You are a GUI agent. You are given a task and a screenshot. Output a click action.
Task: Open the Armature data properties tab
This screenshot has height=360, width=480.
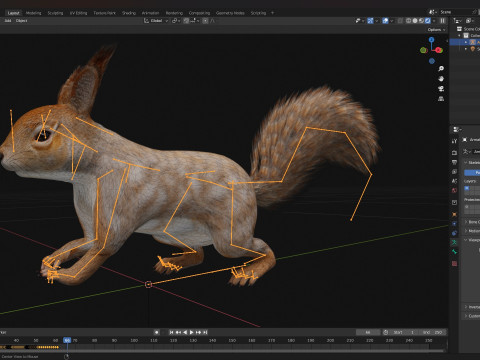[454, 242]
